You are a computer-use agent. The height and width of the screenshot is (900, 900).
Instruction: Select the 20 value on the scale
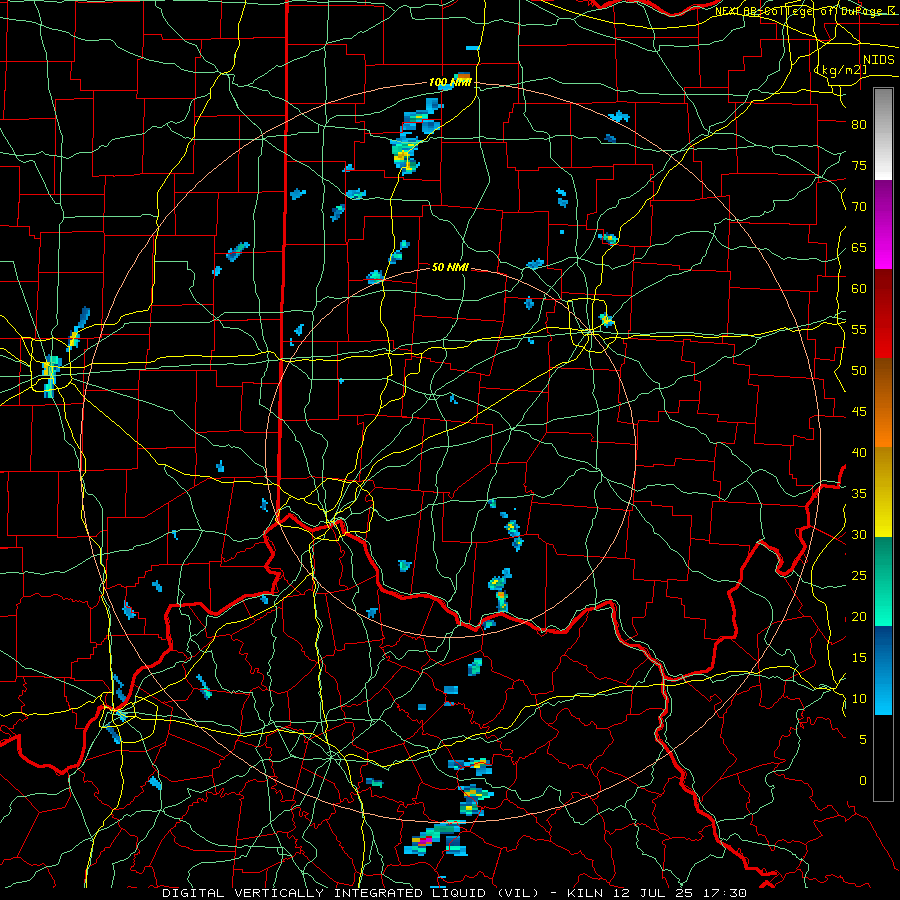point(859,617)
